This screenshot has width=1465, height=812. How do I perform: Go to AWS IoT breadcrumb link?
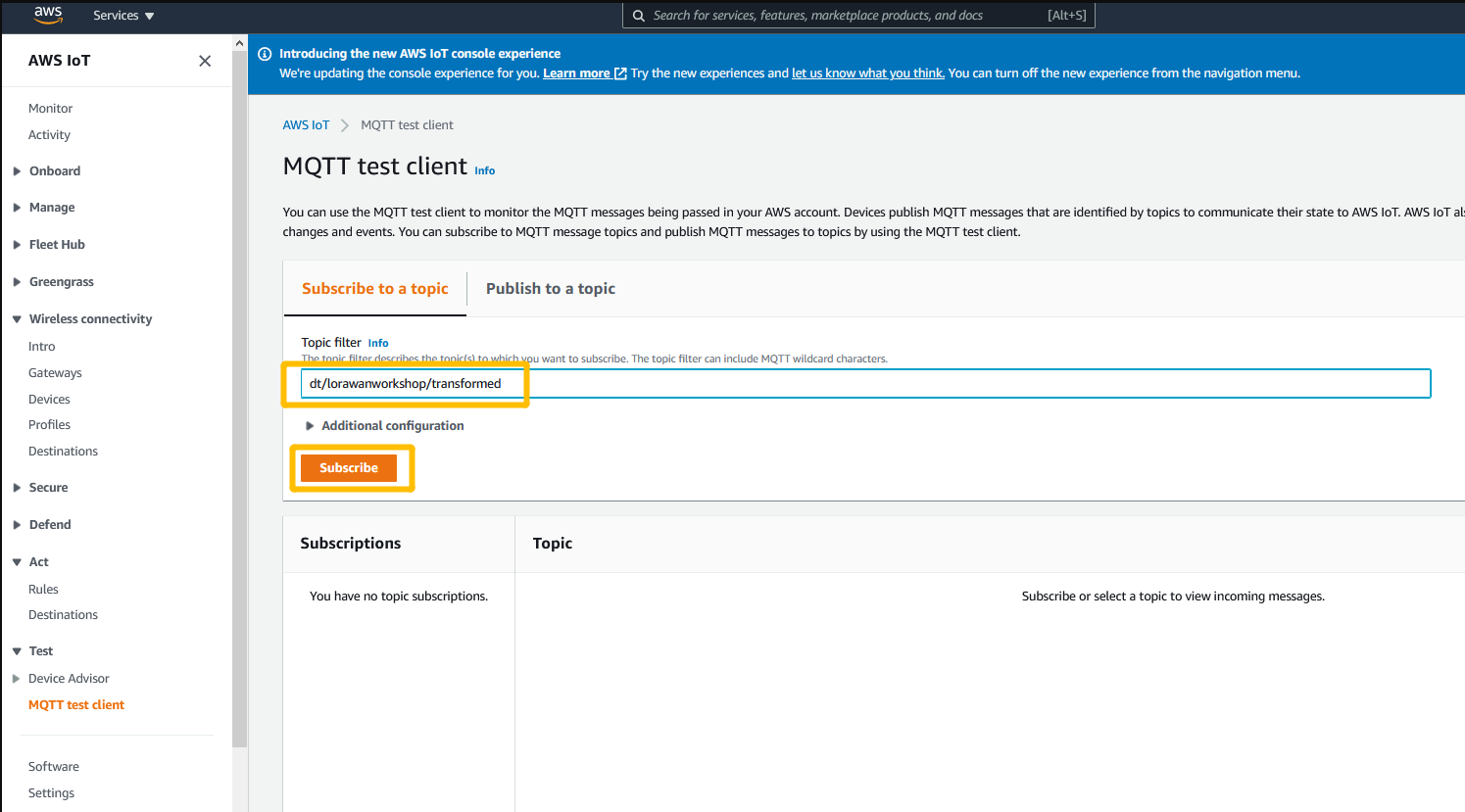(307, 125)
